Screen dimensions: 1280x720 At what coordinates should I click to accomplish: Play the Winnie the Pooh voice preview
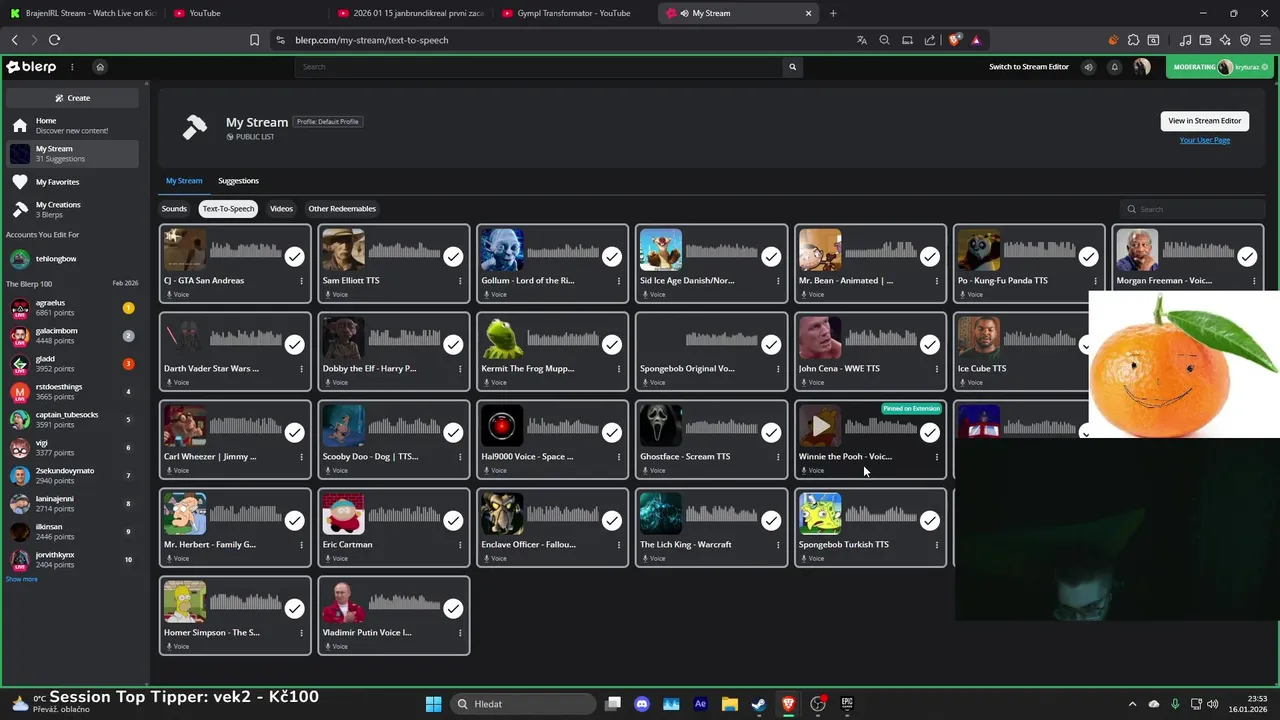(820, 427)
